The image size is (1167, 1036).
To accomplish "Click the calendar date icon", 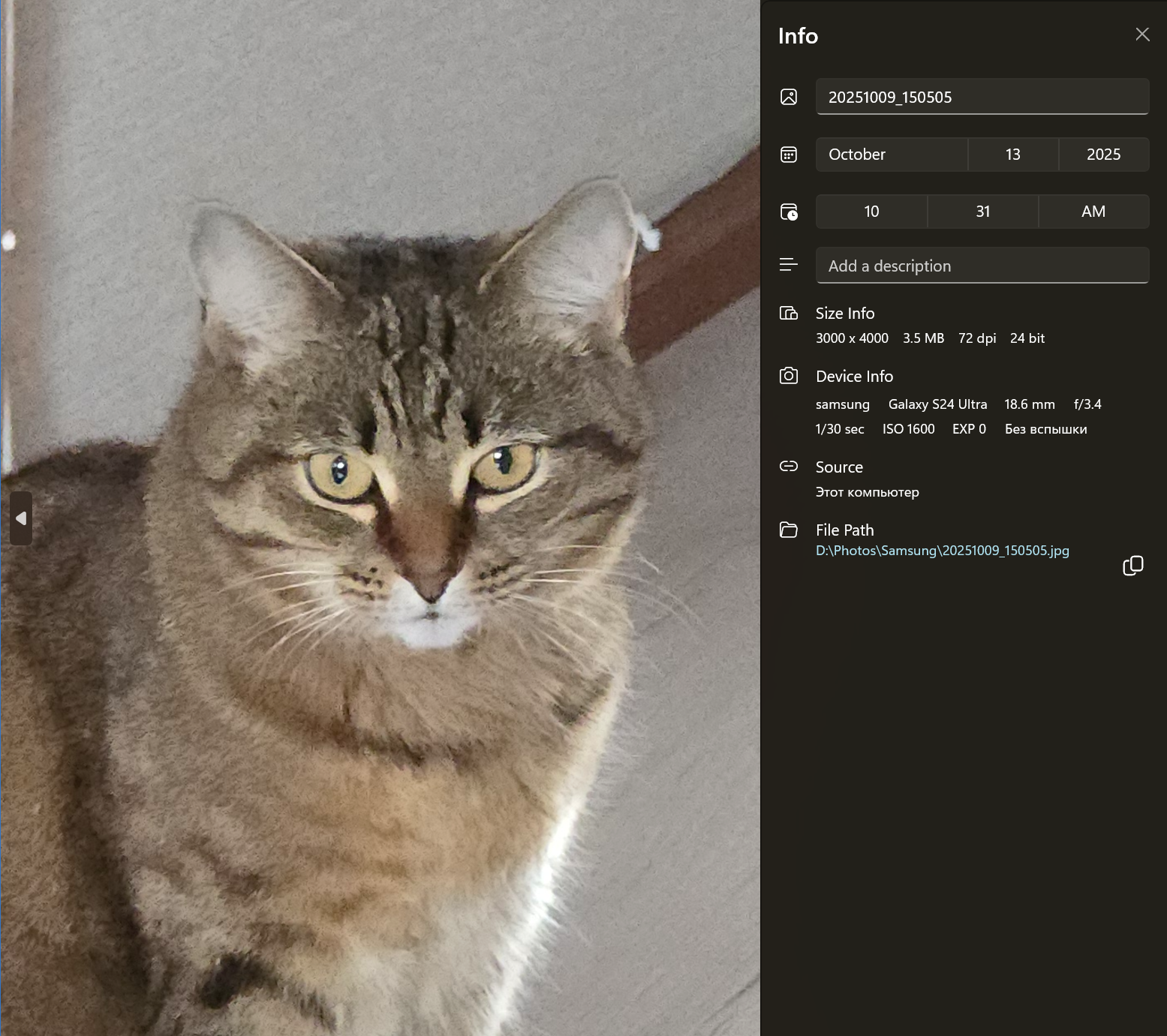I will 788,155.
